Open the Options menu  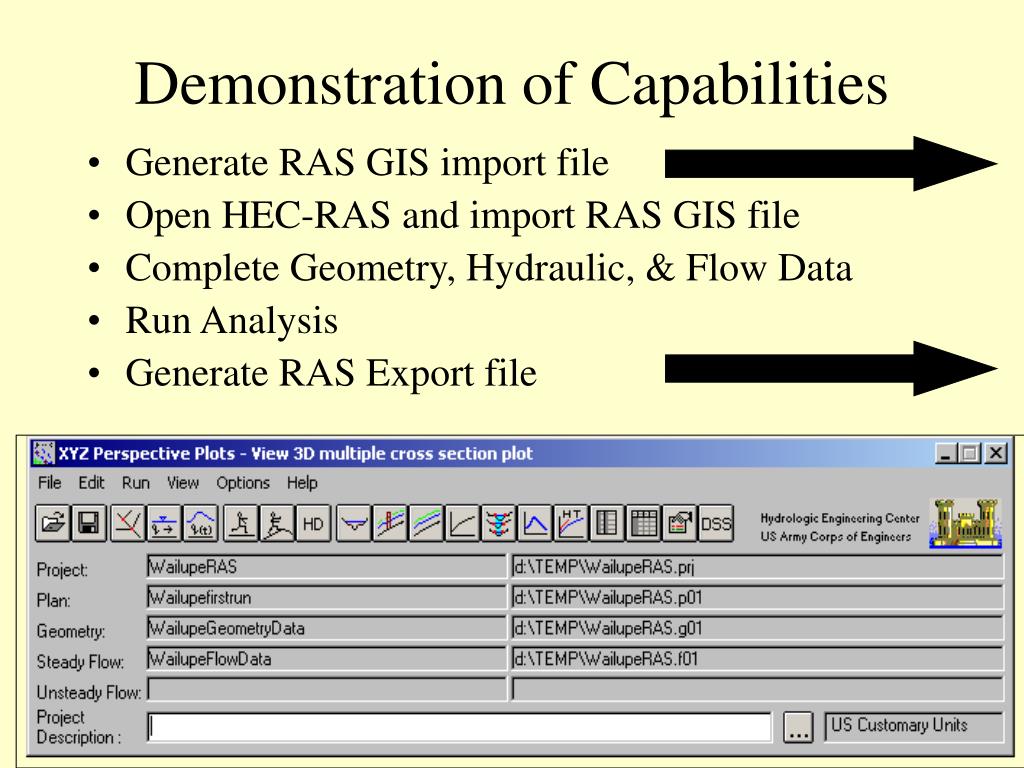click(243, 483)
